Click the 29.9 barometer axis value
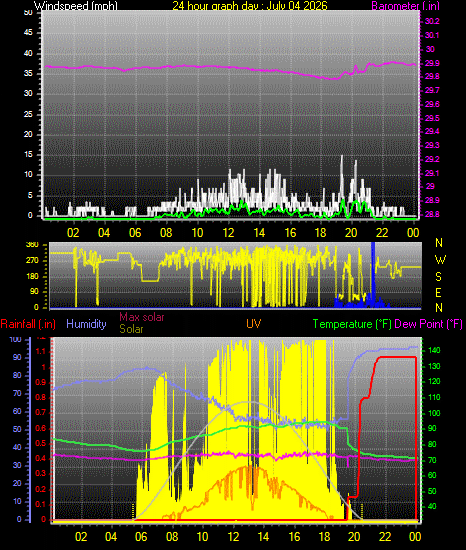Viewport: 466px width, 550px height. [432, 63]
